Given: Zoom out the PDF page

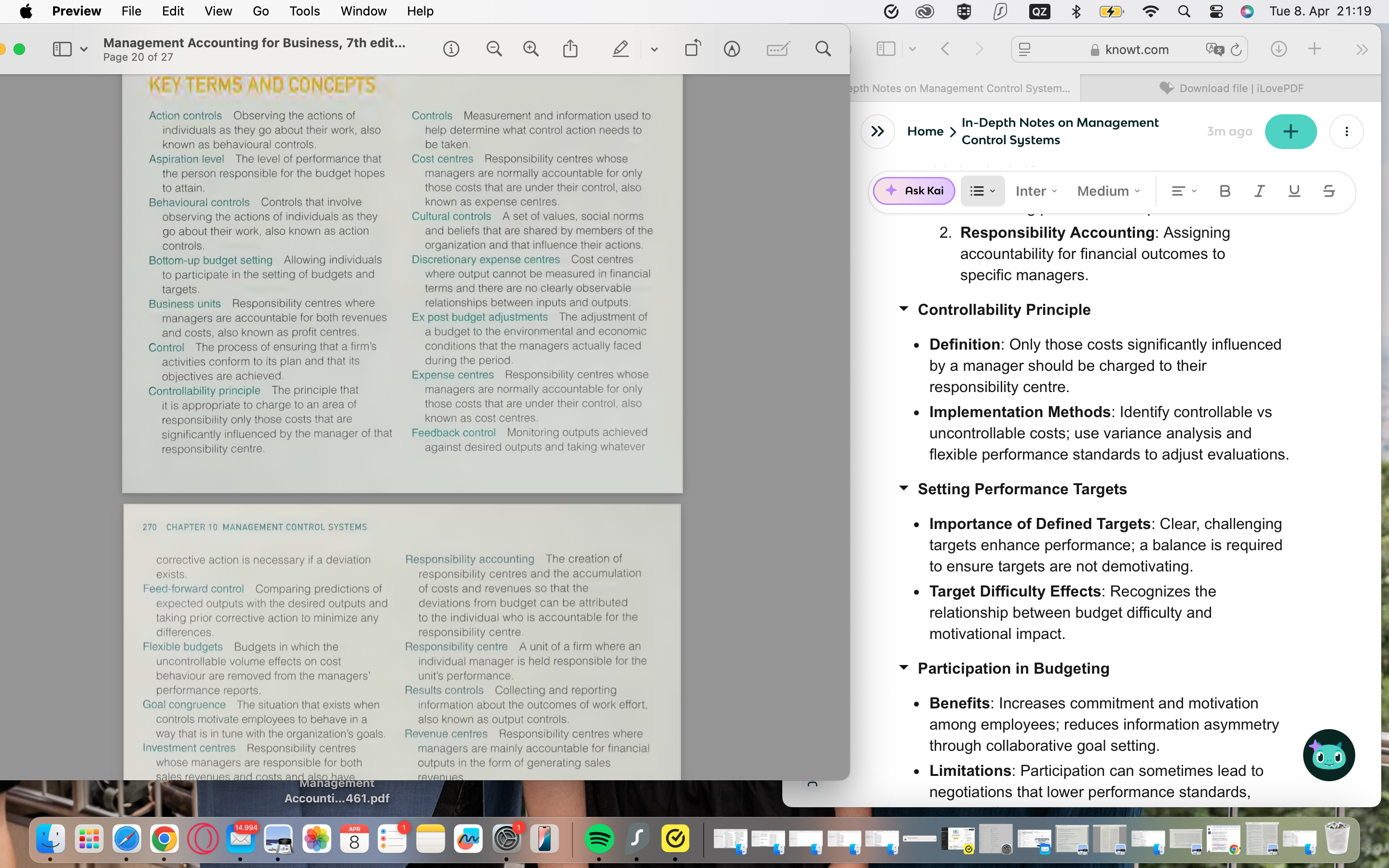Looking at the screenshot, I should pos(493,49).
